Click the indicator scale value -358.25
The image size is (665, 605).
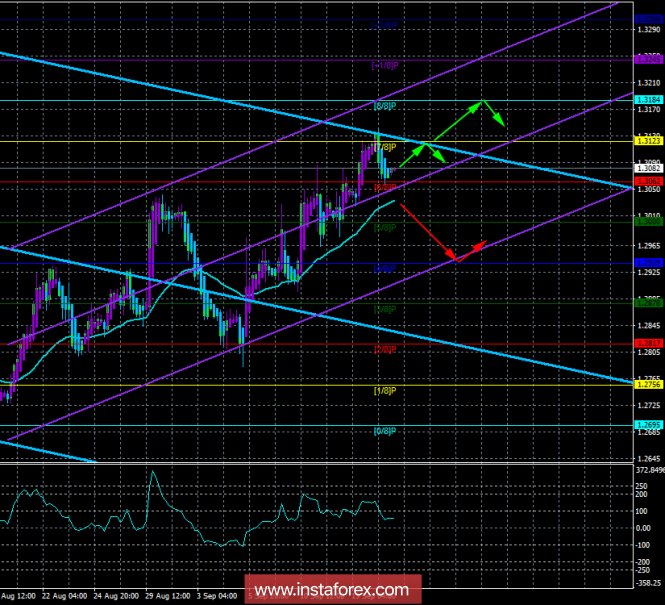(x=649, y=583)
